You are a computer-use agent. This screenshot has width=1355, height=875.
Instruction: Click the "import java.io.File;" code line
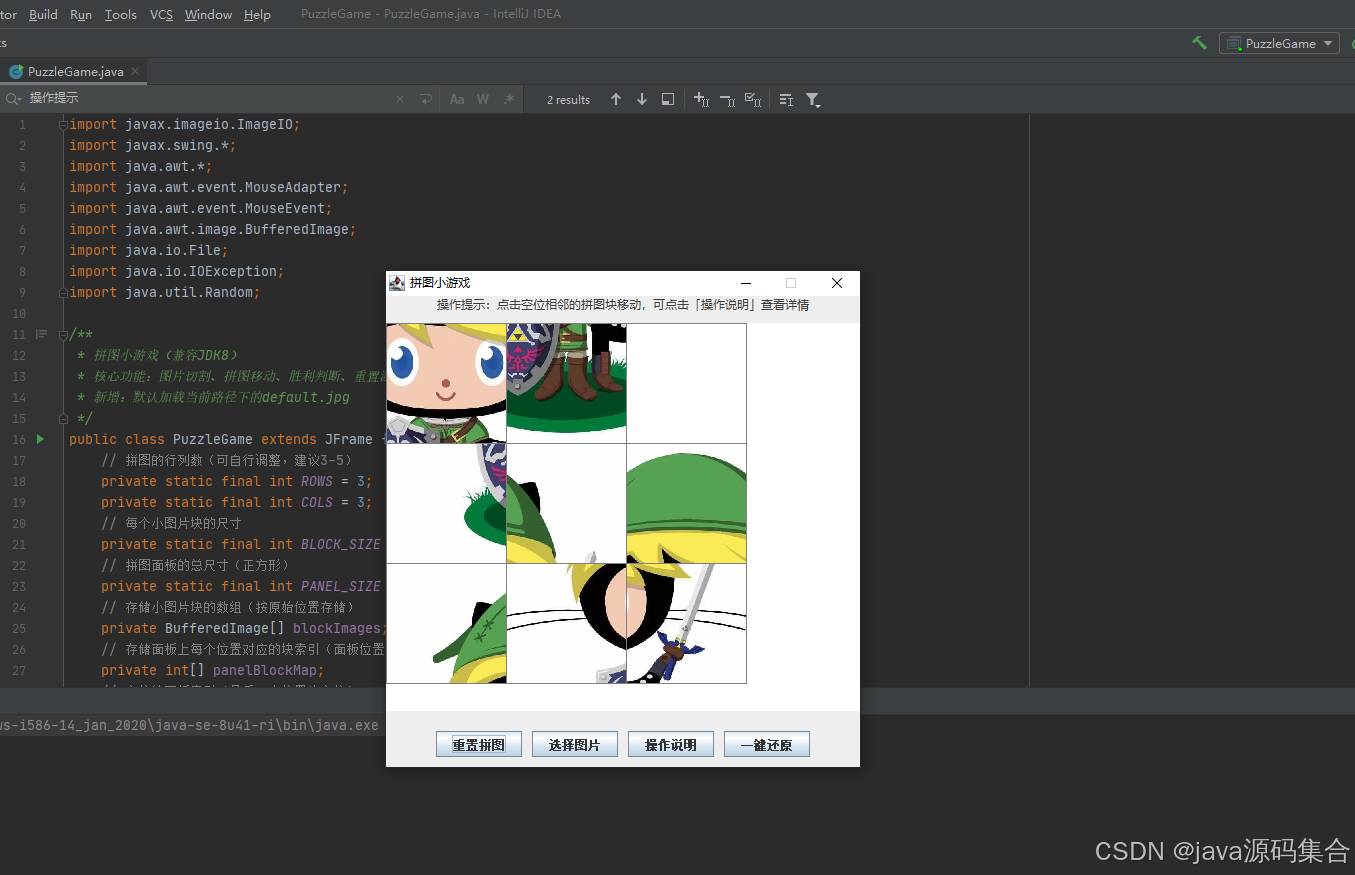pos(148,250)
